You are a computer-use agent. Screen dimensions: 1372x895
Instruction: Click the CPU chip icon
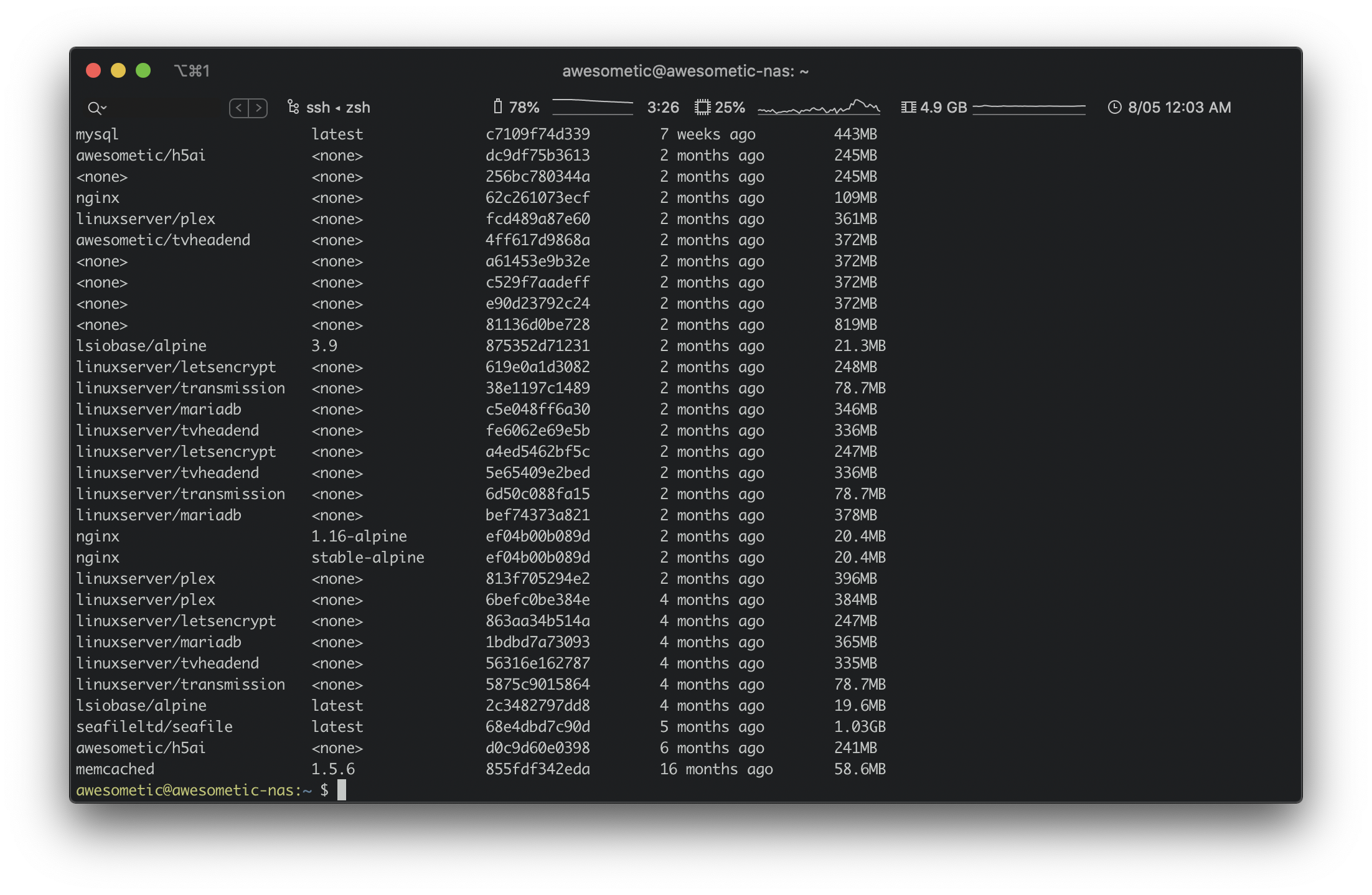(x=702, y=107)
